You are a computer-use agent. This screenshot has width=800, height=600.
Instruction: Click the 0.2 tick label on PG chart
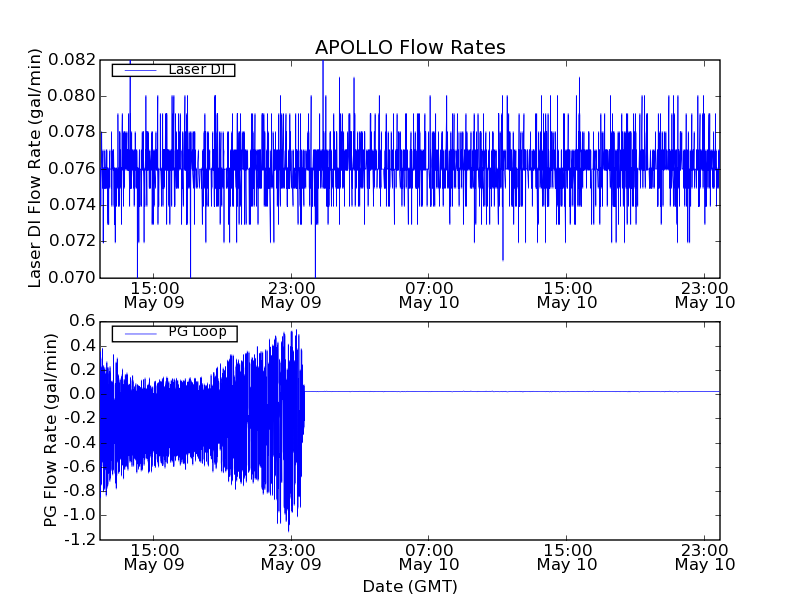click(x=83, y=369)
